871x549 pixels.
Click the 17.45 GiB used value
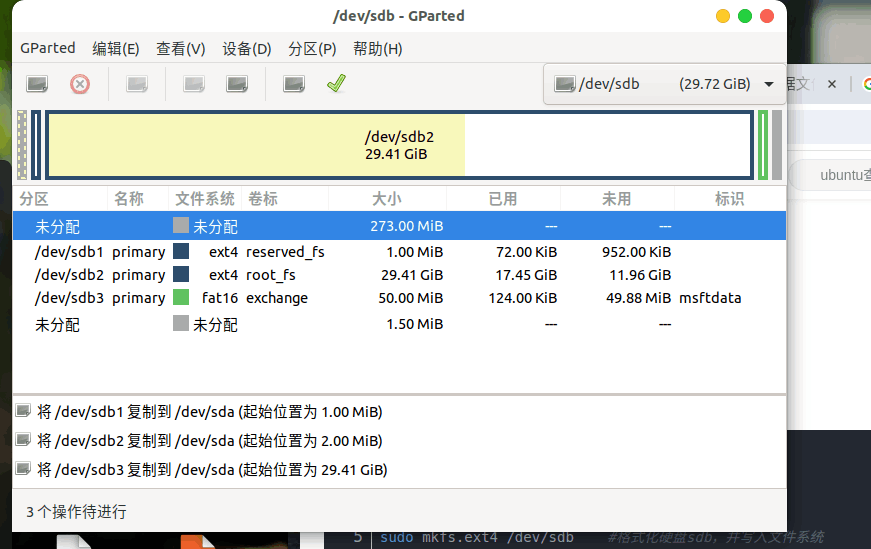[526, 275]
